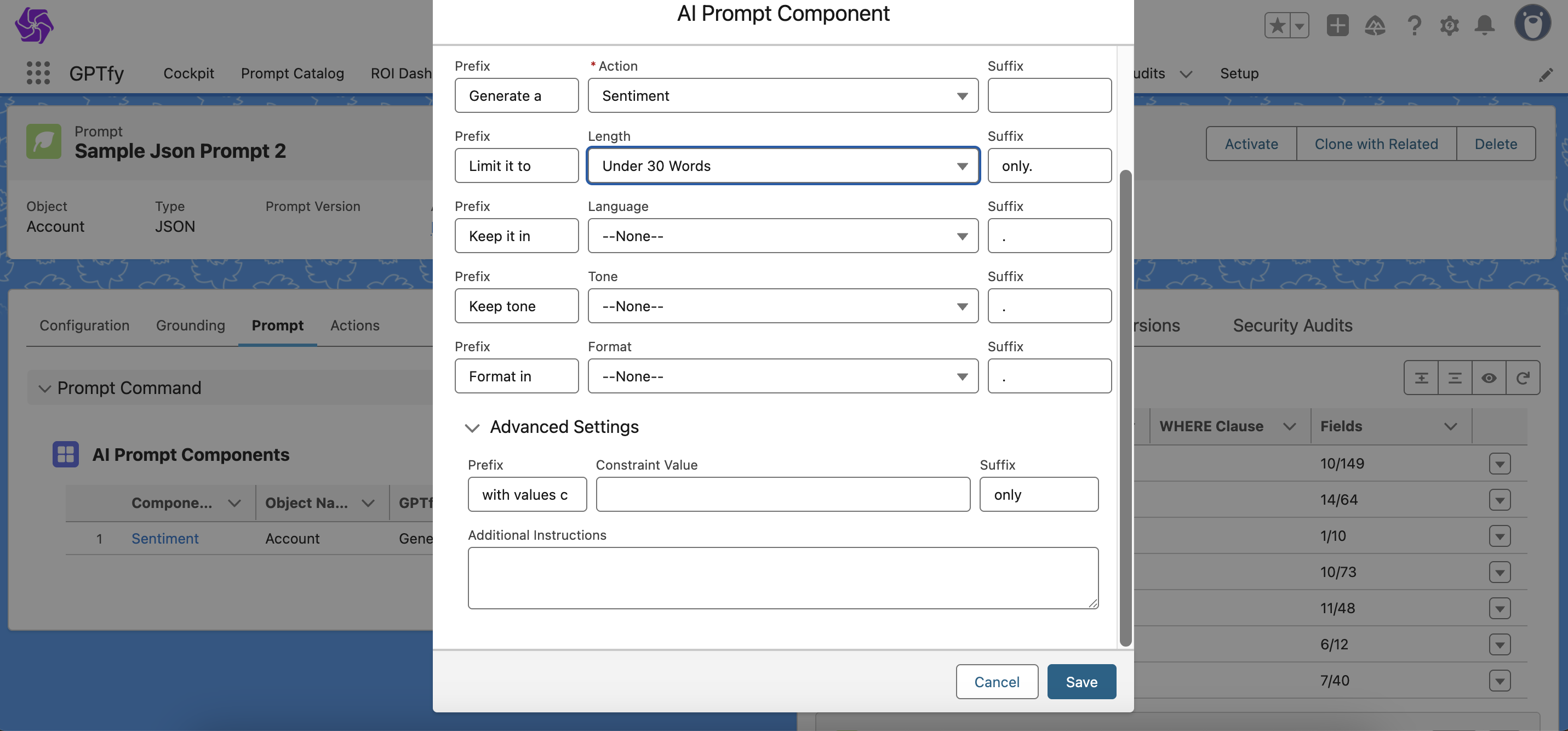
Task: Open the Object Name column header menu
Action: (x=368, y=504)
